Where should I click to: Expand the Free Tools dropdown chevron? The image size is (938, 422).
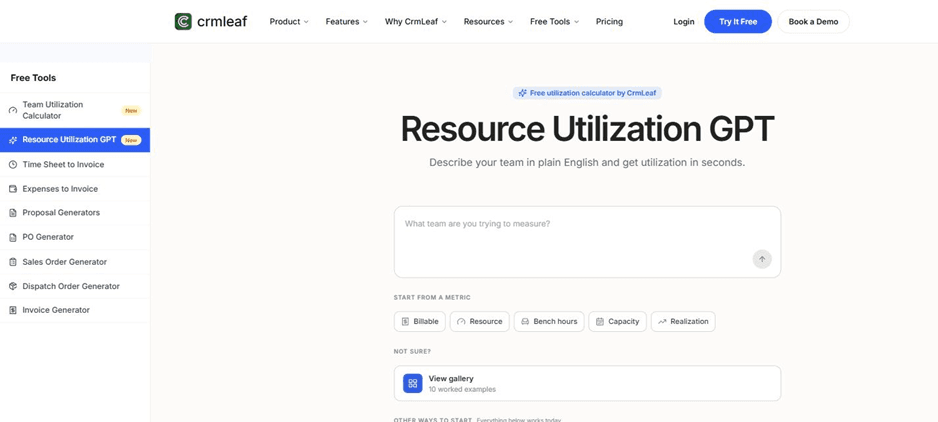[x=577, y=22]
